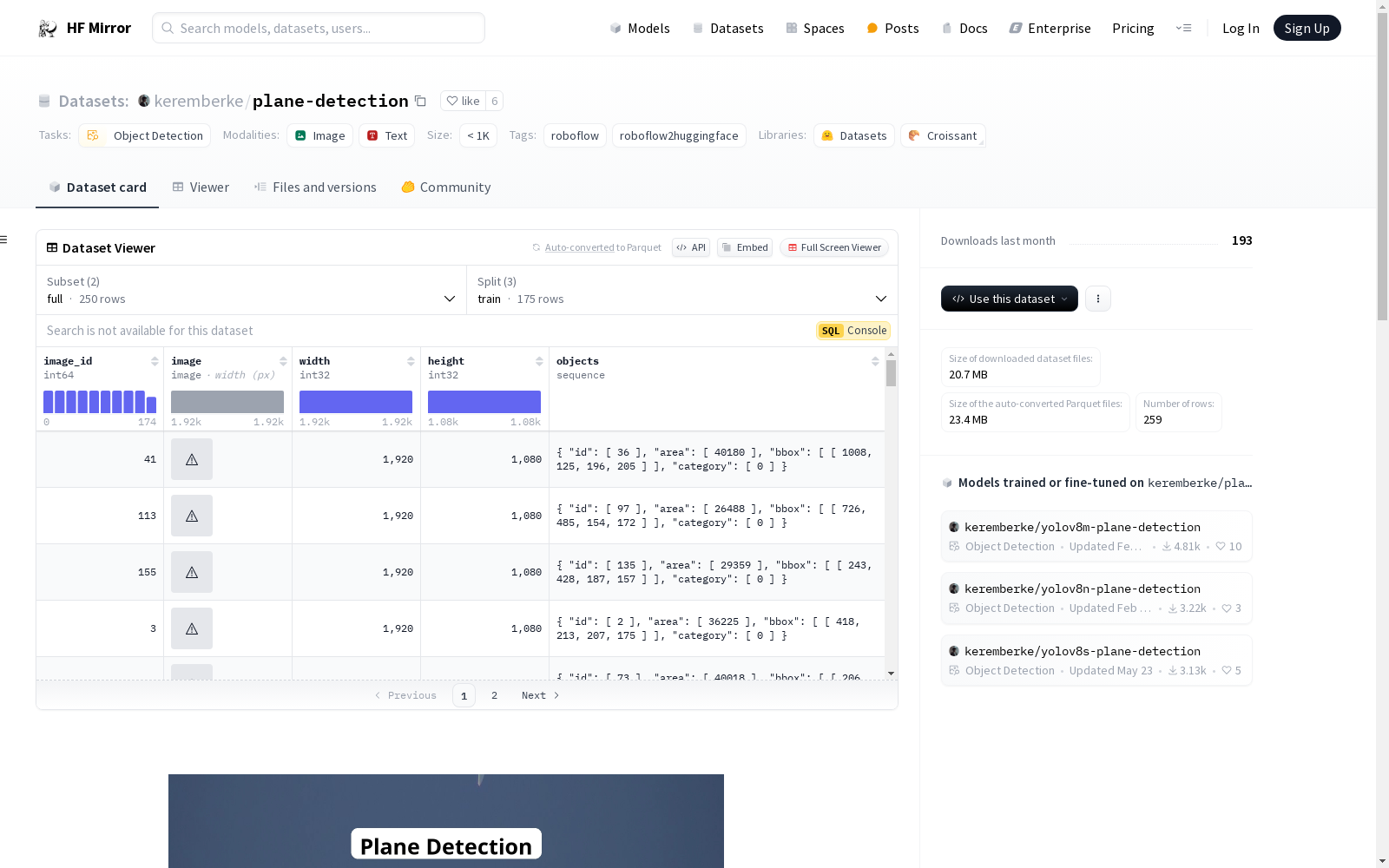
Task: Switch to the Dataset card tab
Action: coord(97,187)
